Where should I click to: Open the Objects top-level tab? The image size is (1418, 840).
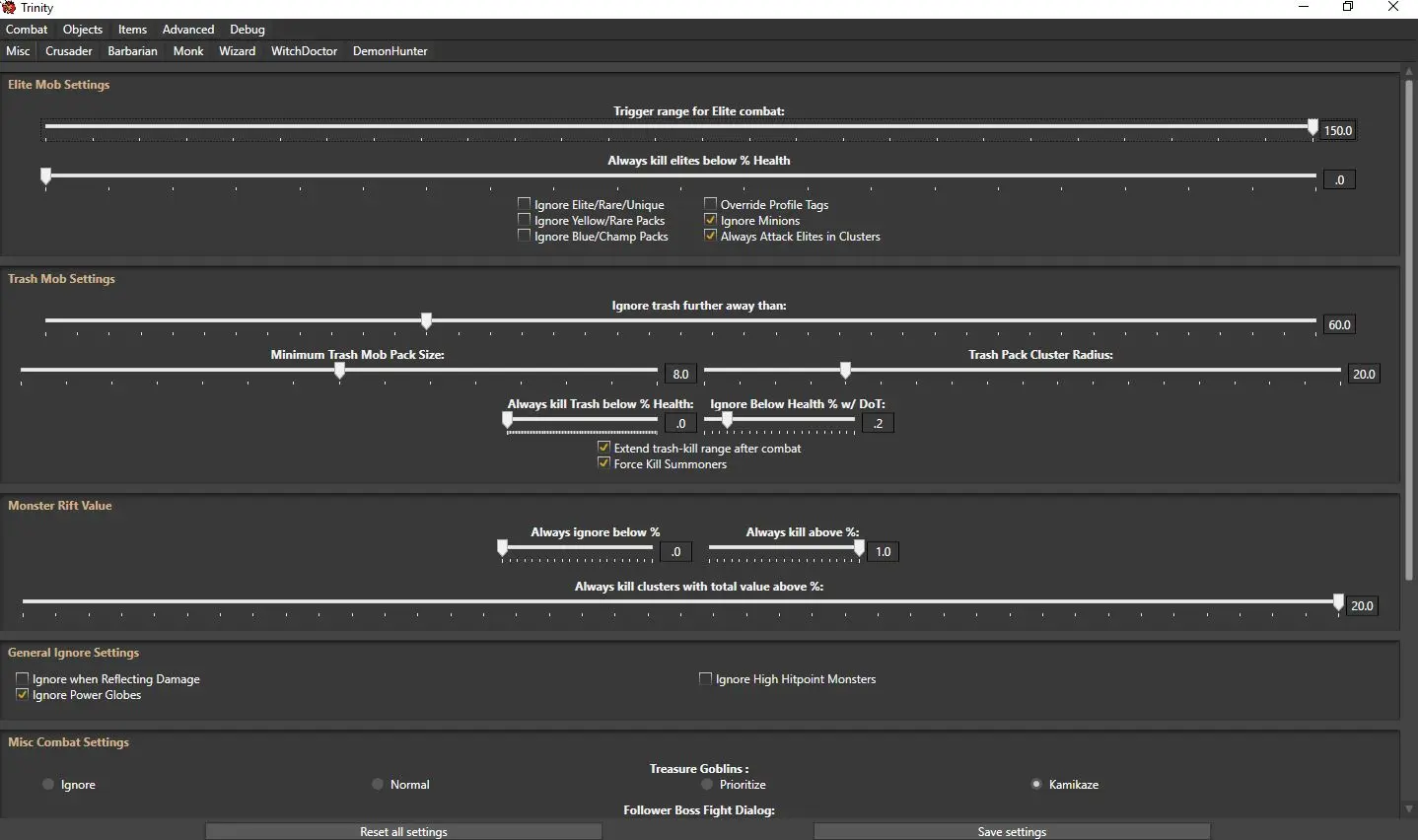83,30
